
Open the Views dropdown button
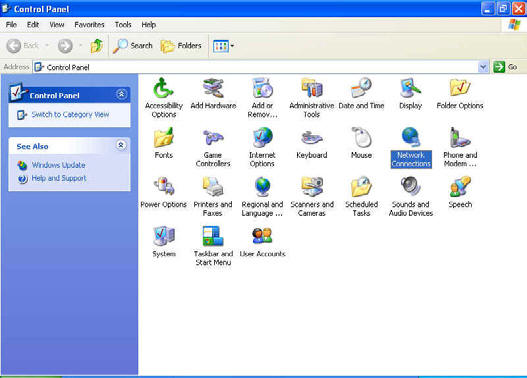(224, 46)
